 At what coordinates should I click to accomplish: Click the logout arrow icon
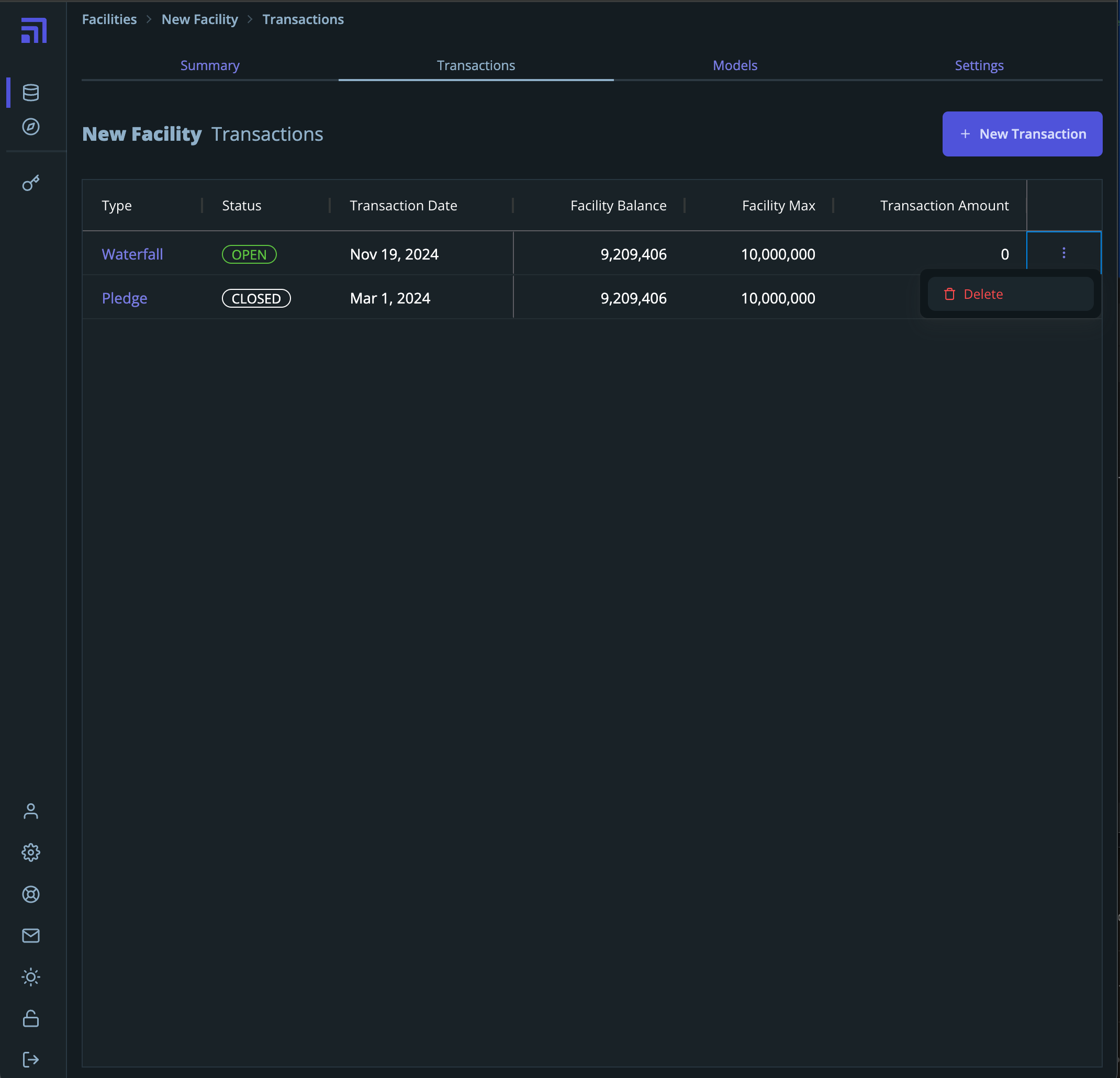pyautogui.click(x=31, y=1060)
